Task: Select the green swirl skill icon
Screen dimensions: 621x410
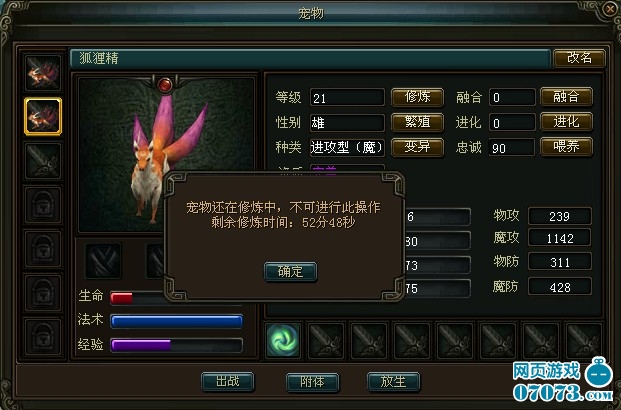Action: 283,340
